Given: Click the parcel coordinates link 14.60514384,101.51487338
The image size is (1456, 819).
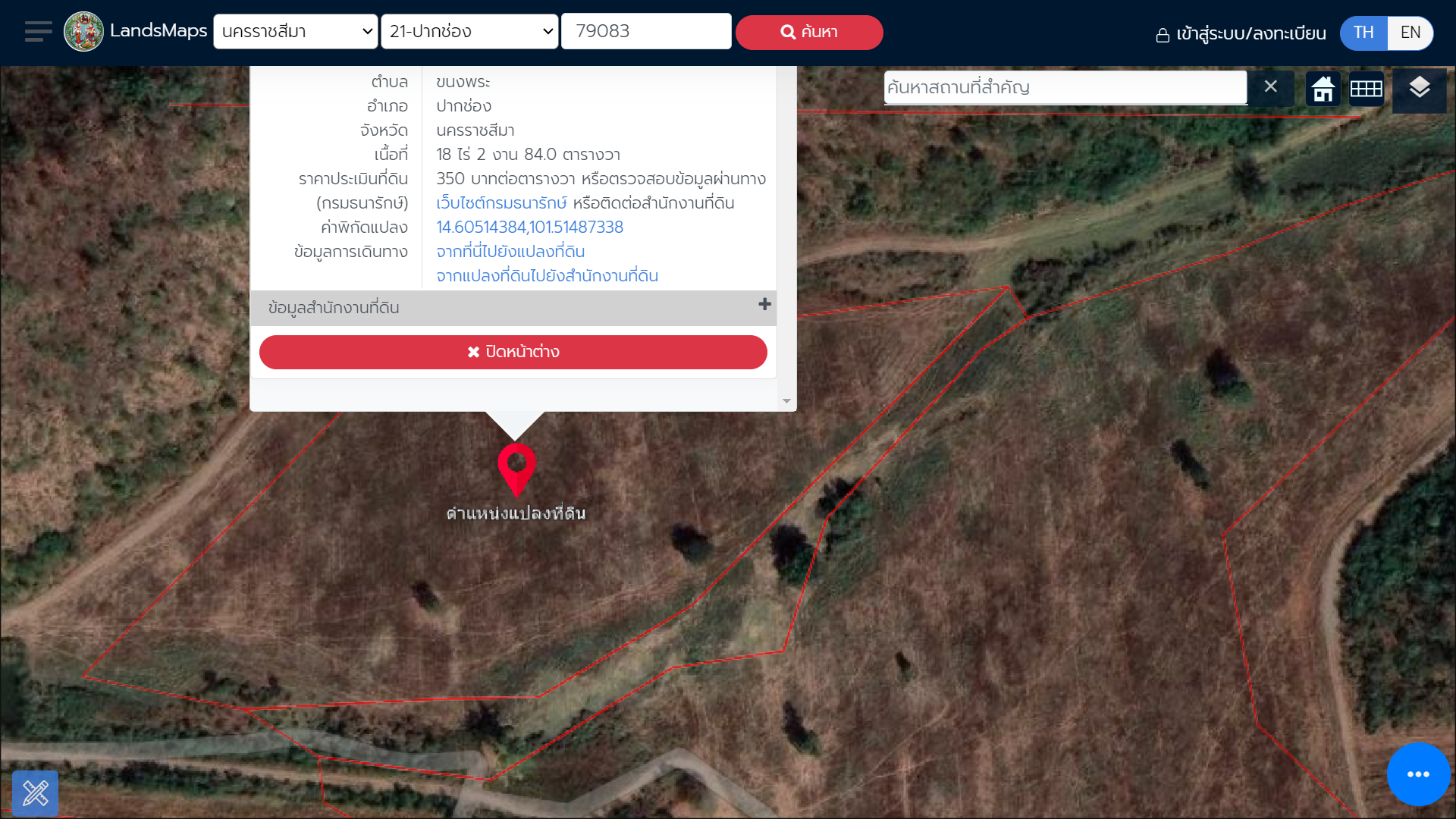Looking at the screenshot, I should [x=529, y=227].
